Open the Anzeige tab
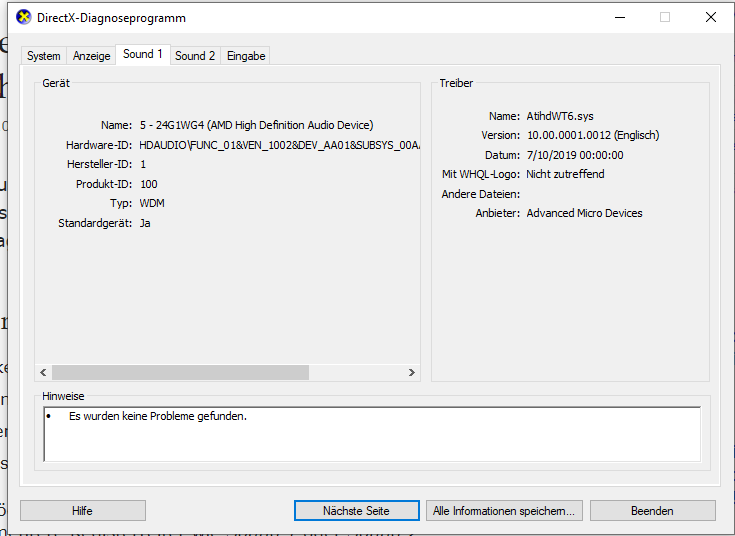The width and height of the screenshot is (735, 536). tap(91, 56)
